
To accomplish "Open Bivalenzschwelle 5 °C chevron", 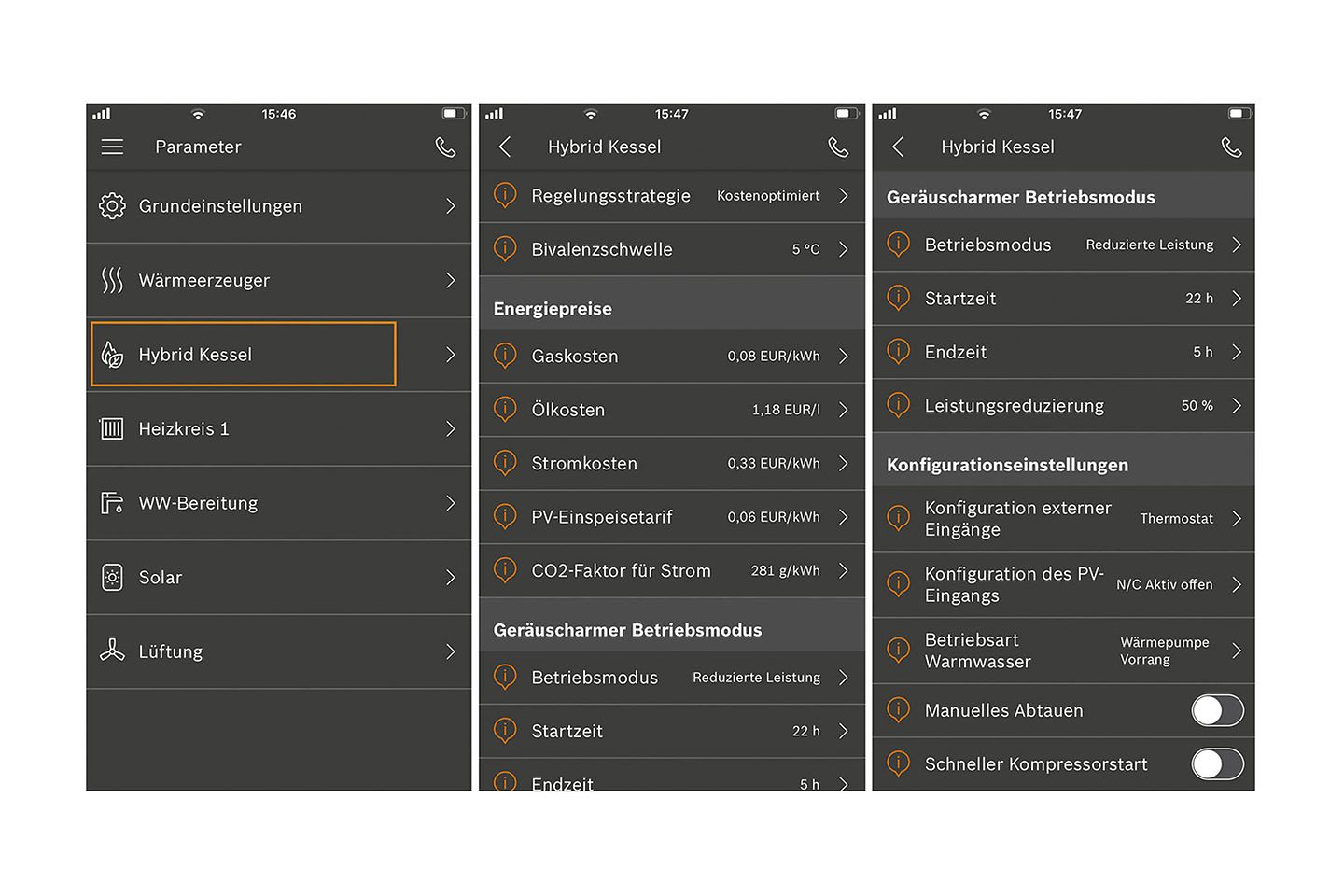I will coord(843,249).
